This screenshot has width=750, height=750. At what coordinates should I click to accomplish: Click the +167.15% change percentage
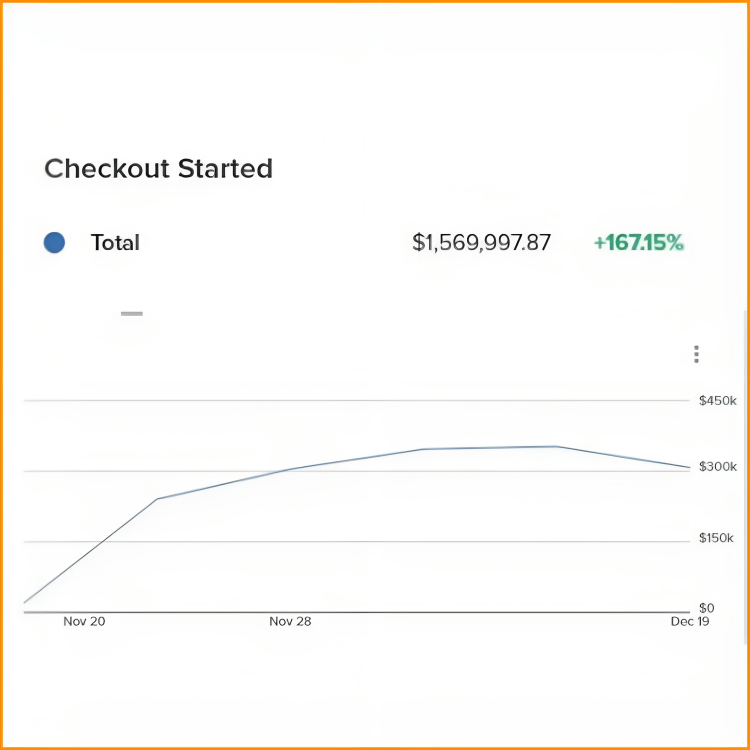click(638, 242)
